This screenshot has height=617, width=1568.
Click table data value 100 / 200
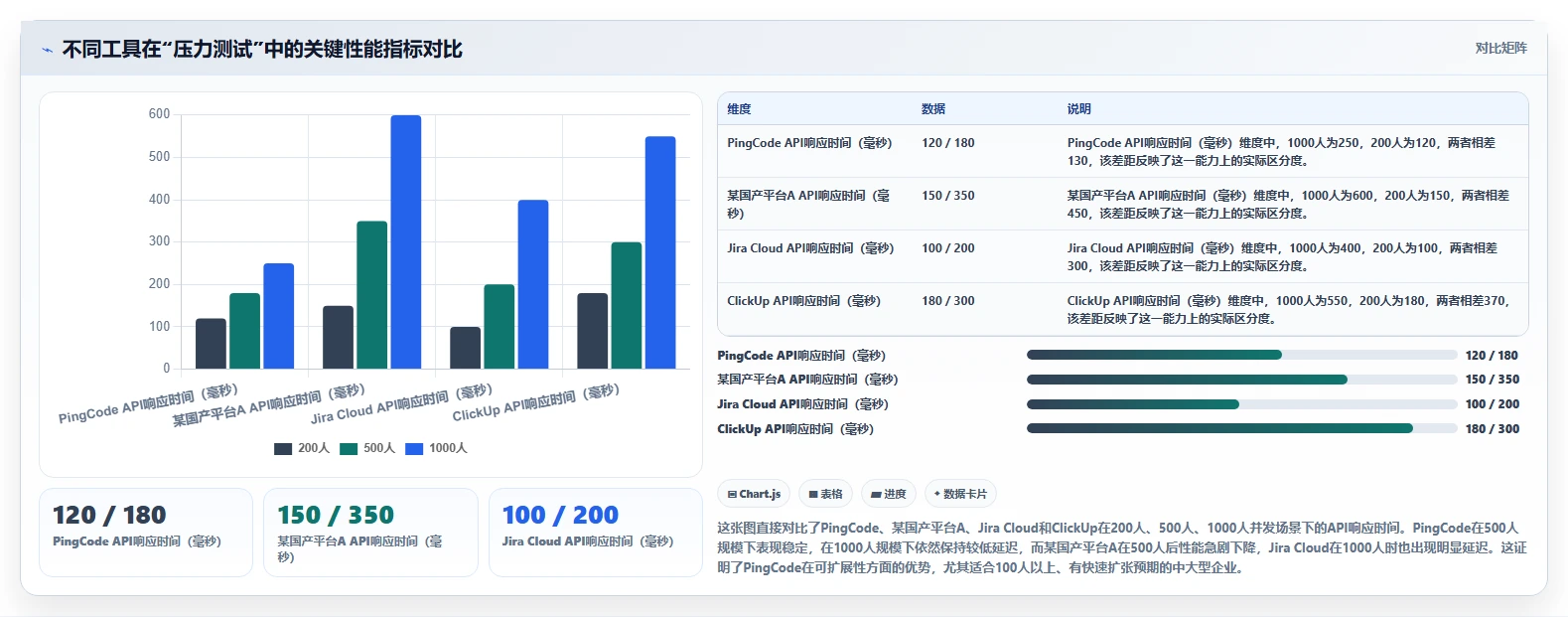click(948, 248)
